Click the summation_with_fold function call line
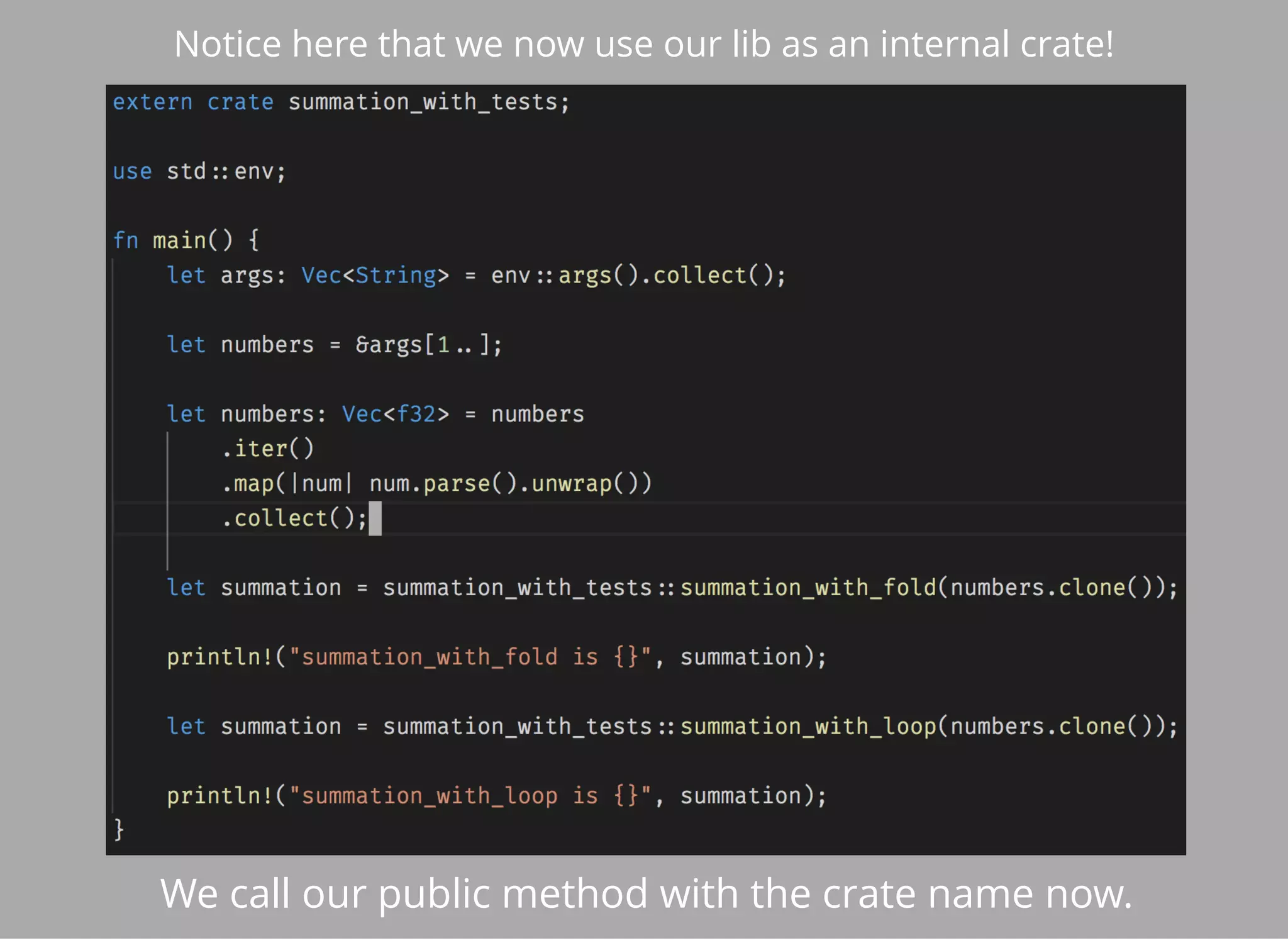The width and height of the screenshot is (1288, 940). click(x=672, y=588)
